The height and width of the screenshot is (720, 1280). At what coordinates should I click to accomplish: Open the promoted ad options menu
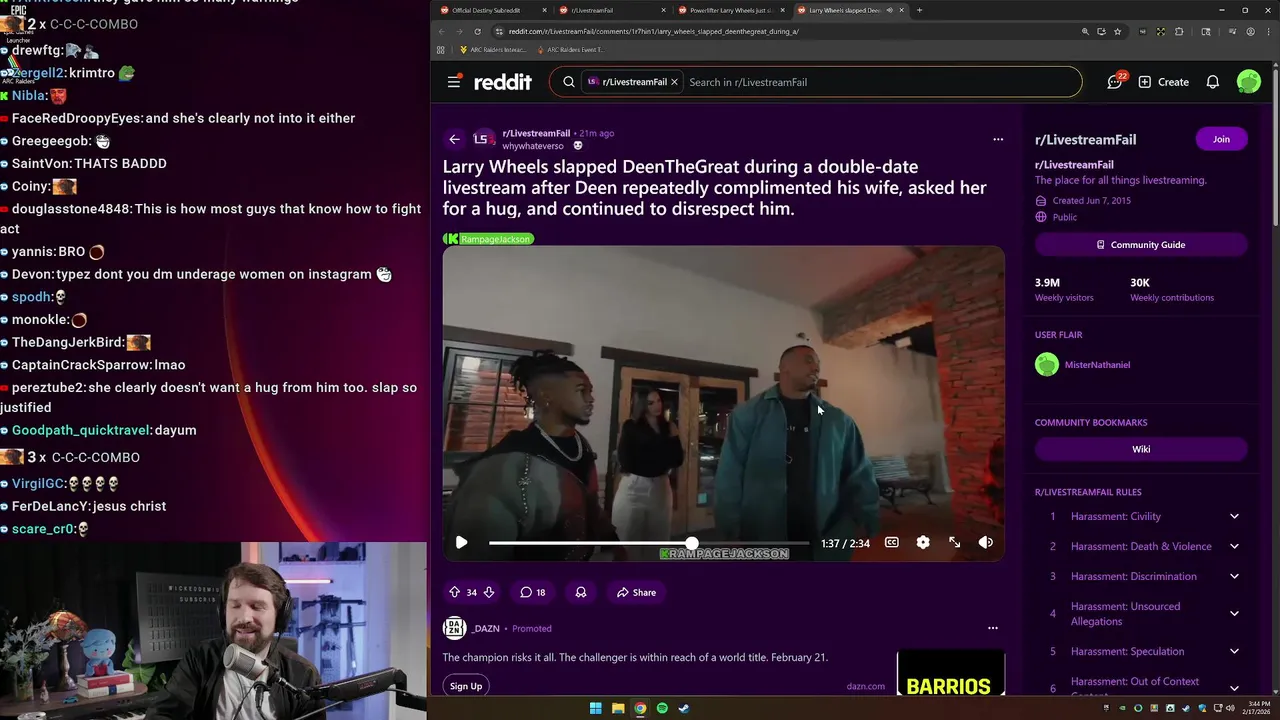993,628
